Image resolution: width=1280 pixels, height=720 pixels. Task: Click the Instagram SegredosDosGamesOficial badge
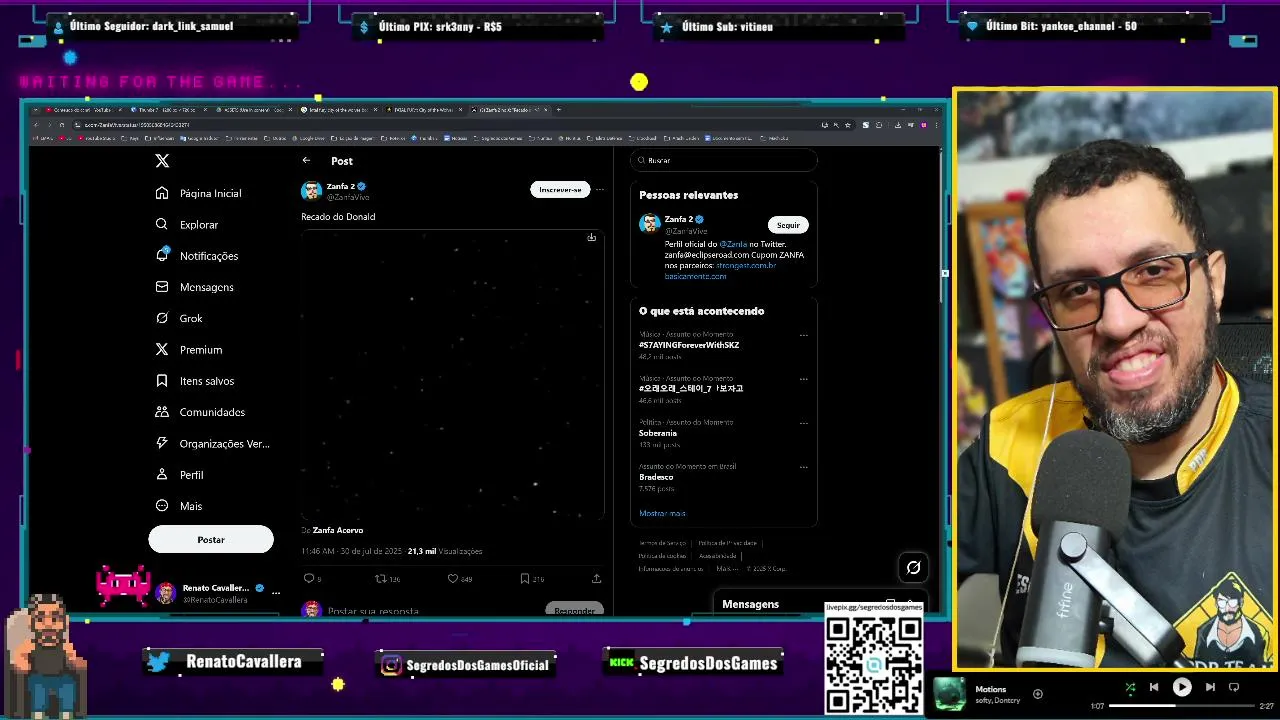(x=466, y=664)
